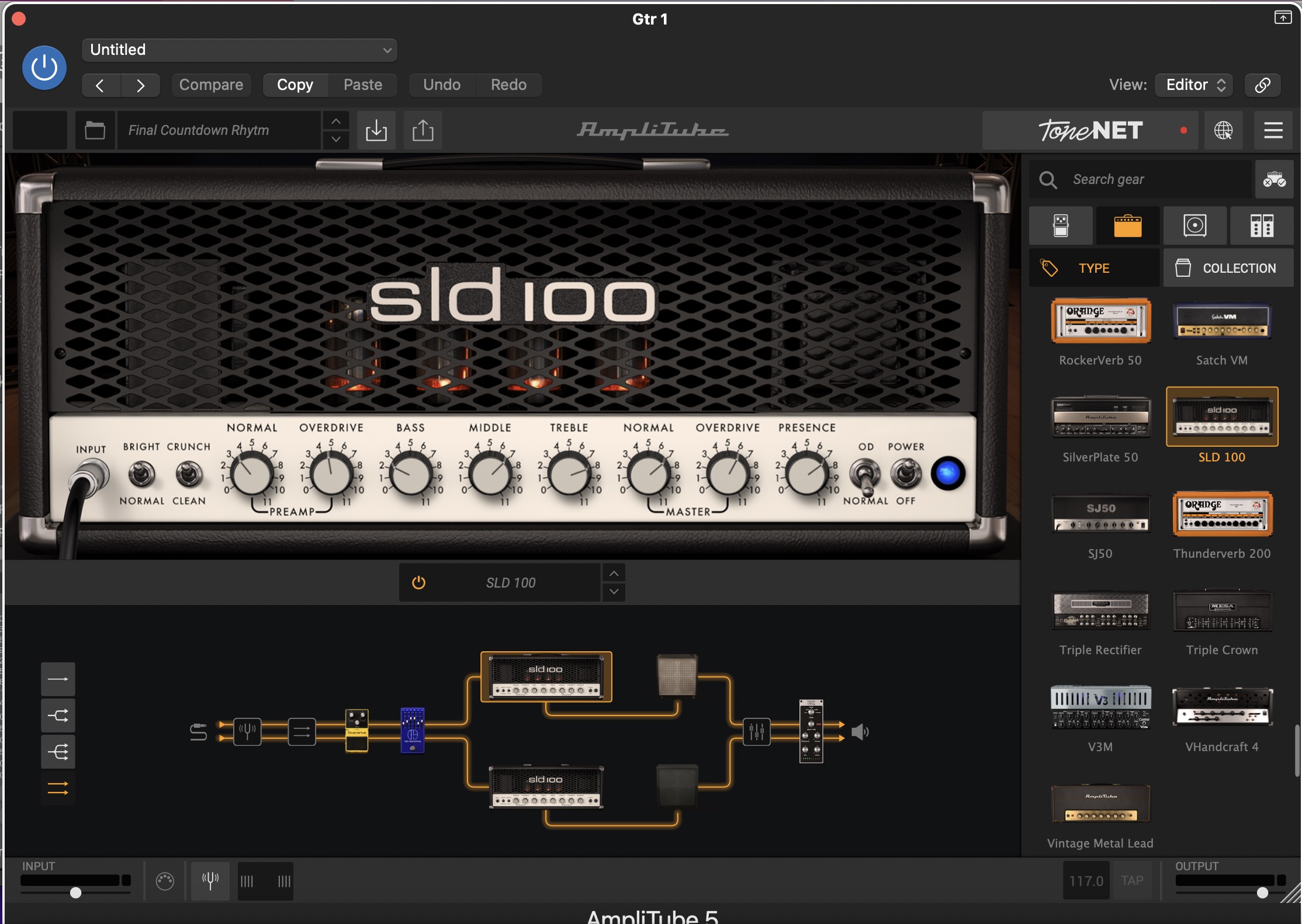Open the ToneNET panel
This screenshot has height=924, width=1302.
pyautogui.click(x=1090, y=130)
